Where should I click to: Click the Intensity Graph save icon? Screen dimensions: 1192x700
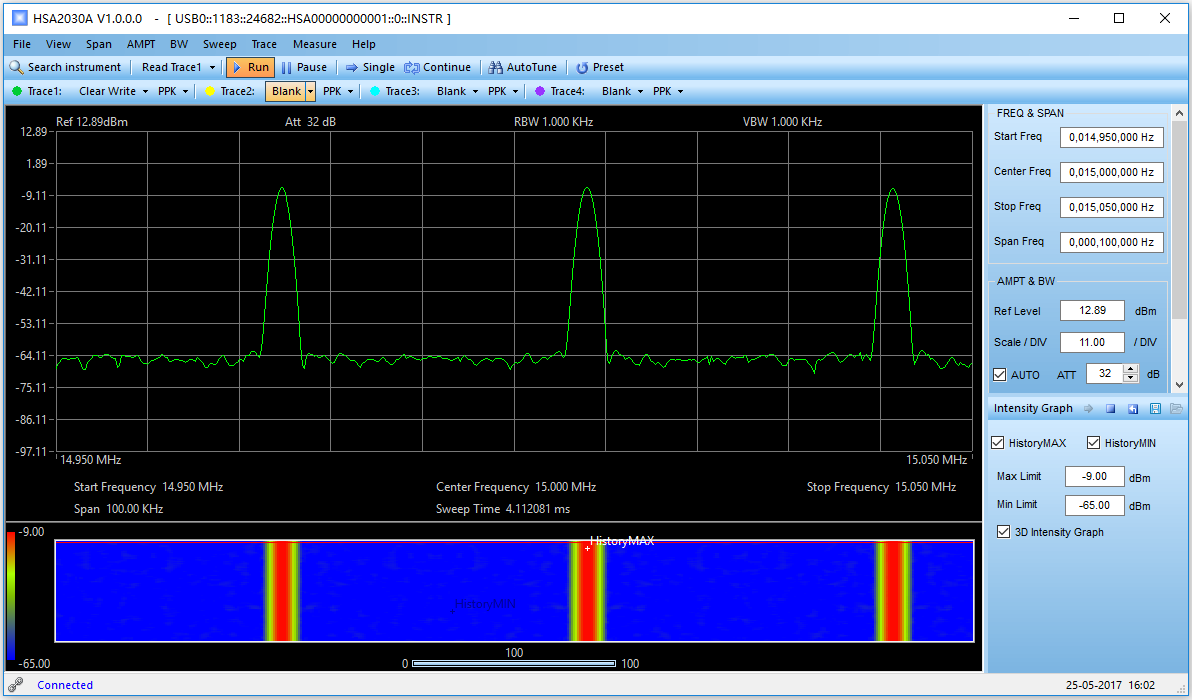click(1155, 408)
